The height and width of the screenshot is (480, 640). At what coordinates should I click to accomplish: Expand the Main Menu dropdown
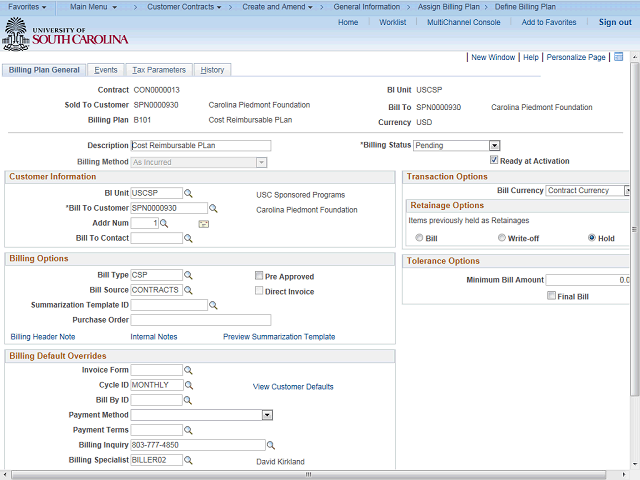pyautogui.click(x=93, y=7)
